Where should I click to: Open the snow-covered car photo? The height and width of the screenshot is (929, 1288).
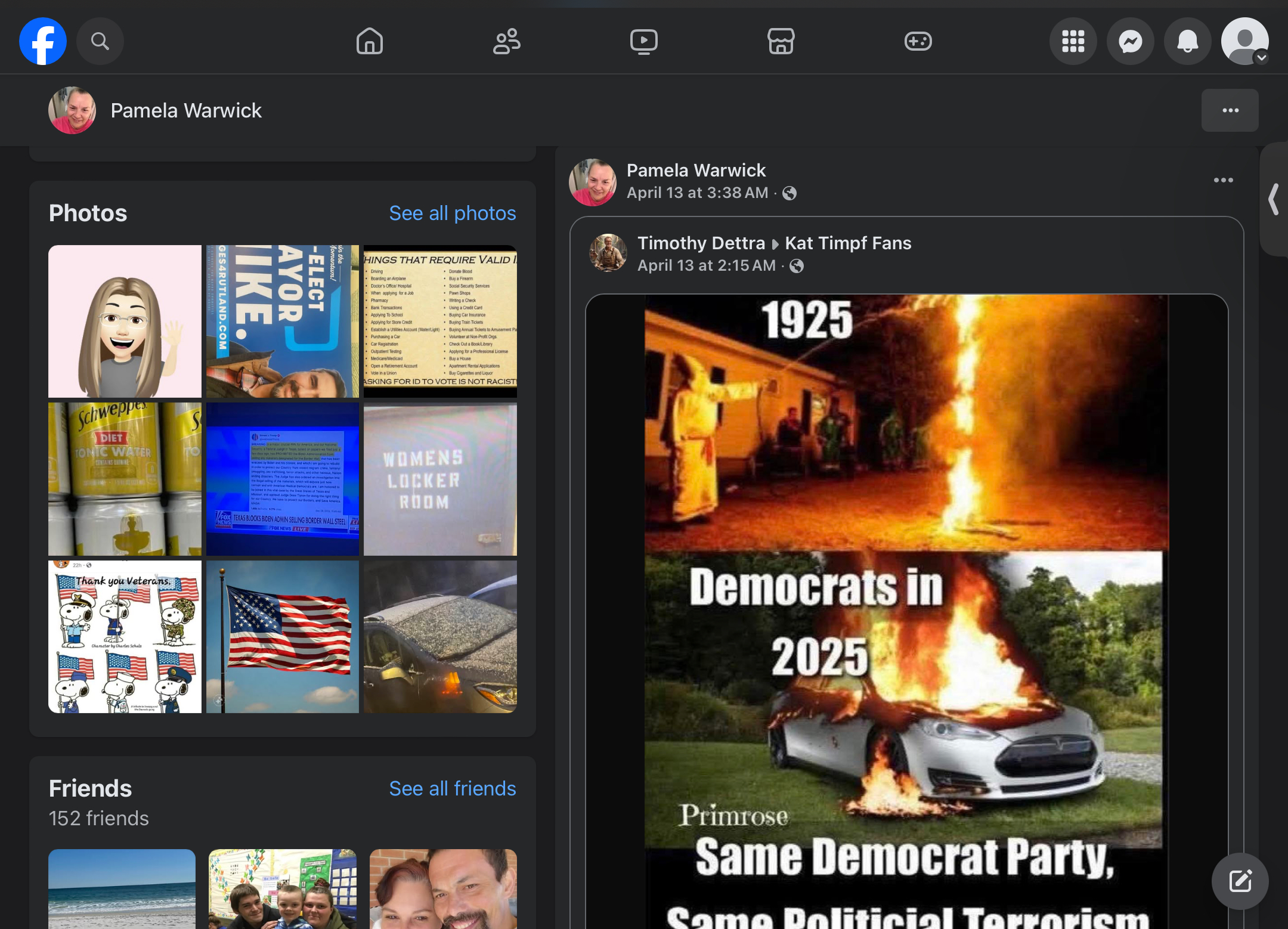point(440,637)
